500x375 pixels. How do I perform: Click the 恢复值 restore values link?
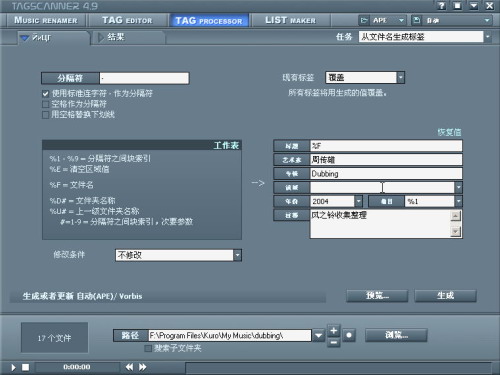click(x=449, y=132)
